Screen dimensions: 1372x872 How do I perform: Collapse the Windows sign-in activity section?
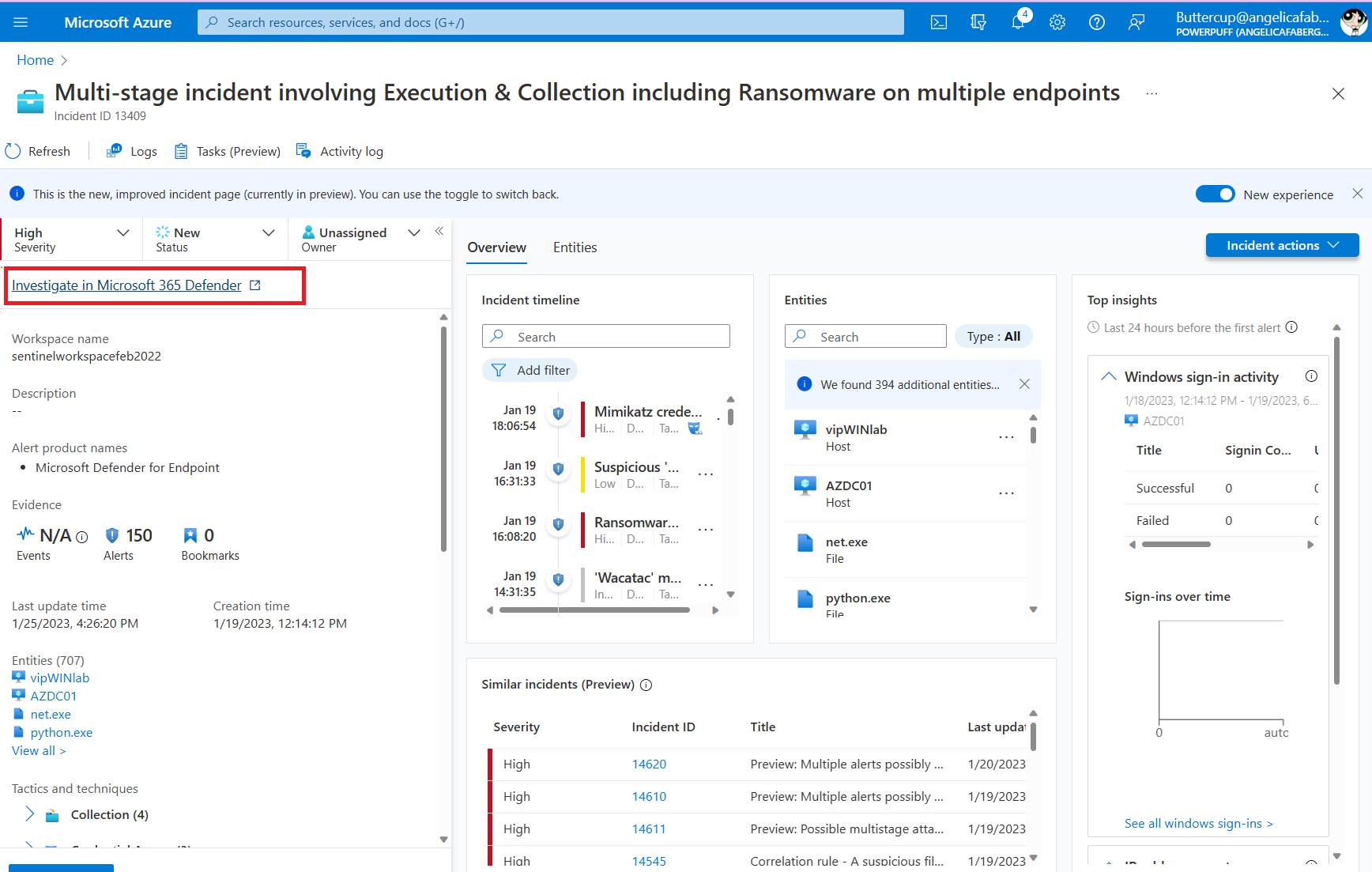point(1109,377)
